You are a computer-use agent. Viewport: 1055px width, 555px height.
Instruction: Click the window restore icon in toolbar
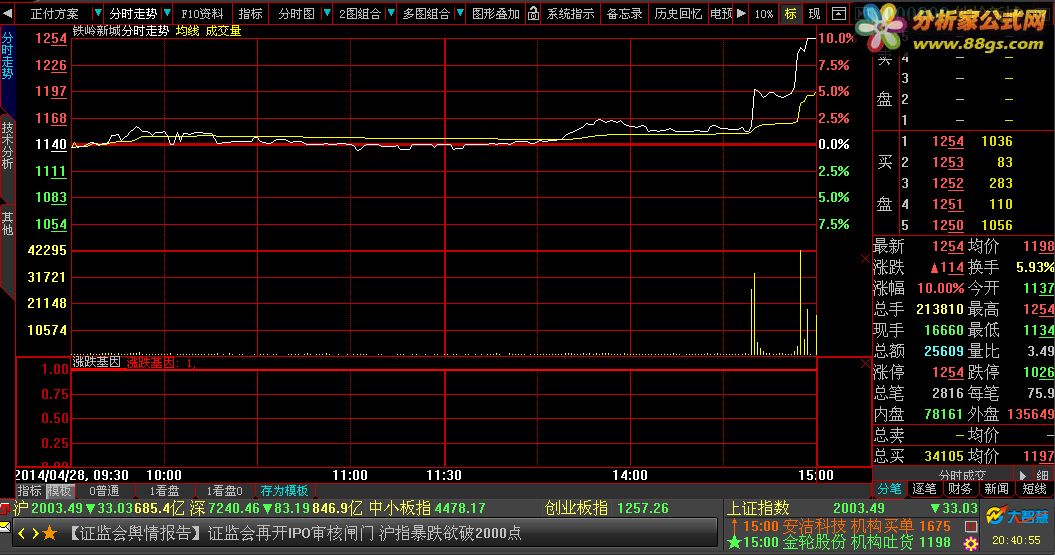click(x=838, y=13)
